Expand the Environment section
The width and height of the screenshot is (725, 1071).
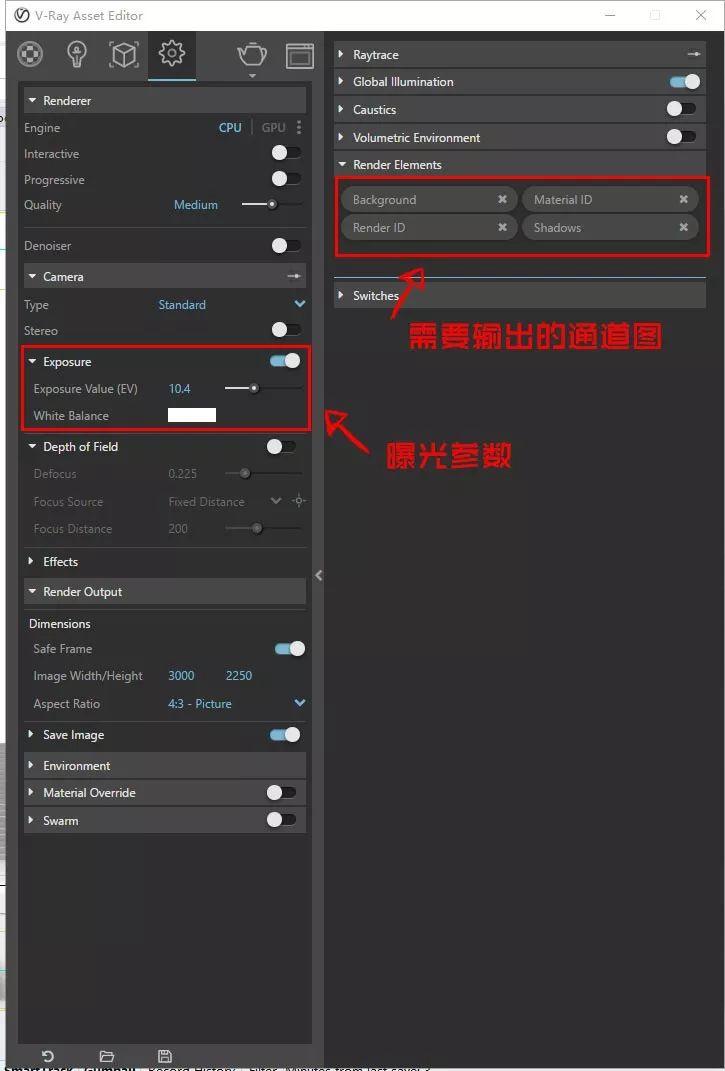31,765
